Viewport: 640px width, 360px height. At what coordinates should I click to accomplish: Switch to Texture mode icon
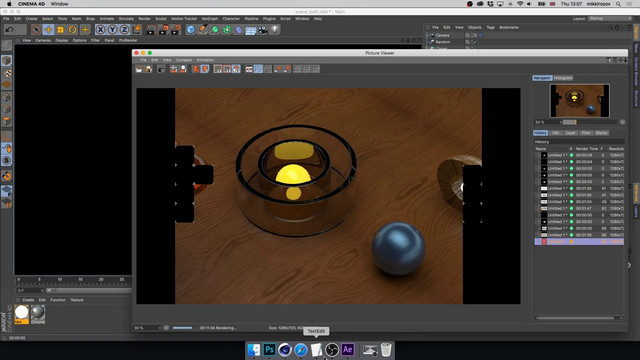7,73
